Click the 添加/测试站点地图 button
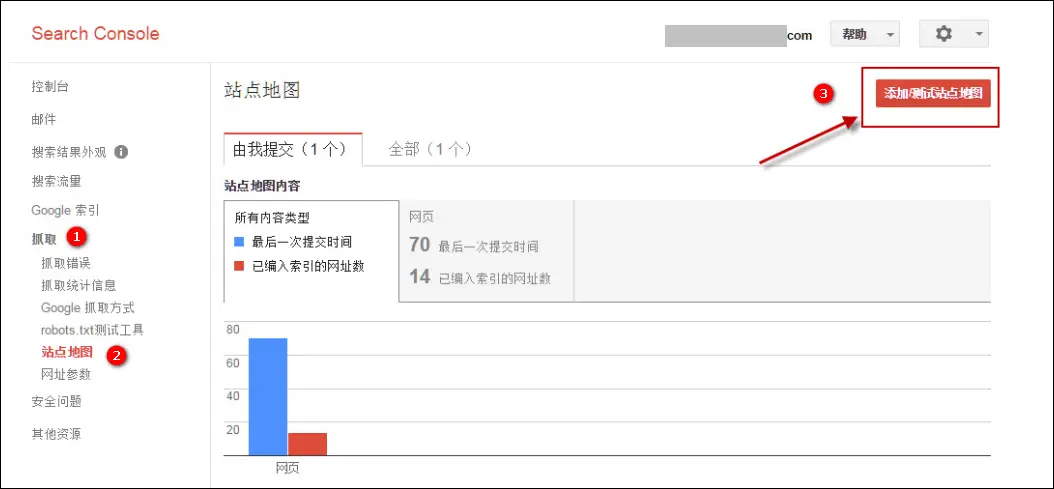This screenshot has height=489, width=1054. 932,93
